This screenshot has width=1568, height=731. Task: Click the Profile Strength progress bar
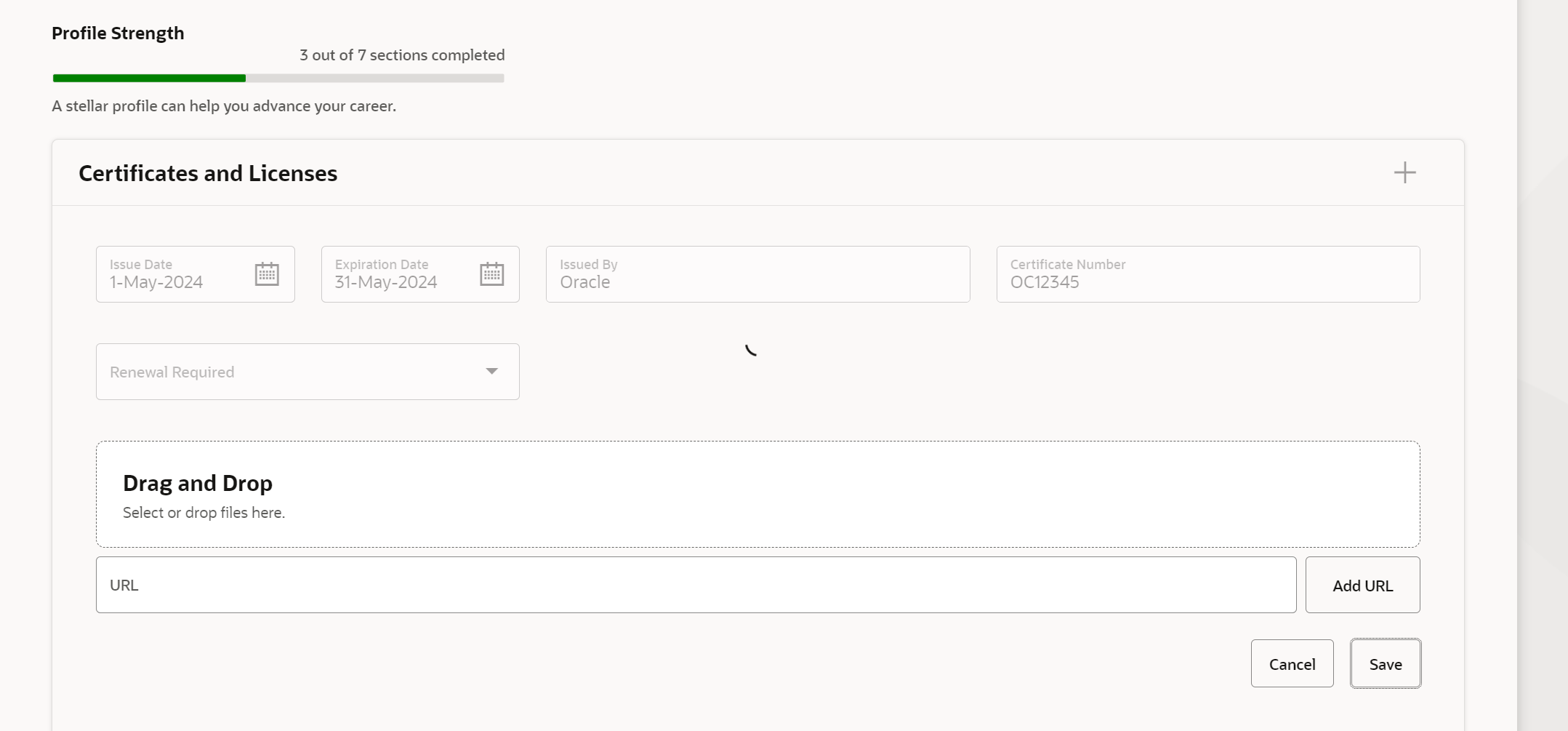278,78
